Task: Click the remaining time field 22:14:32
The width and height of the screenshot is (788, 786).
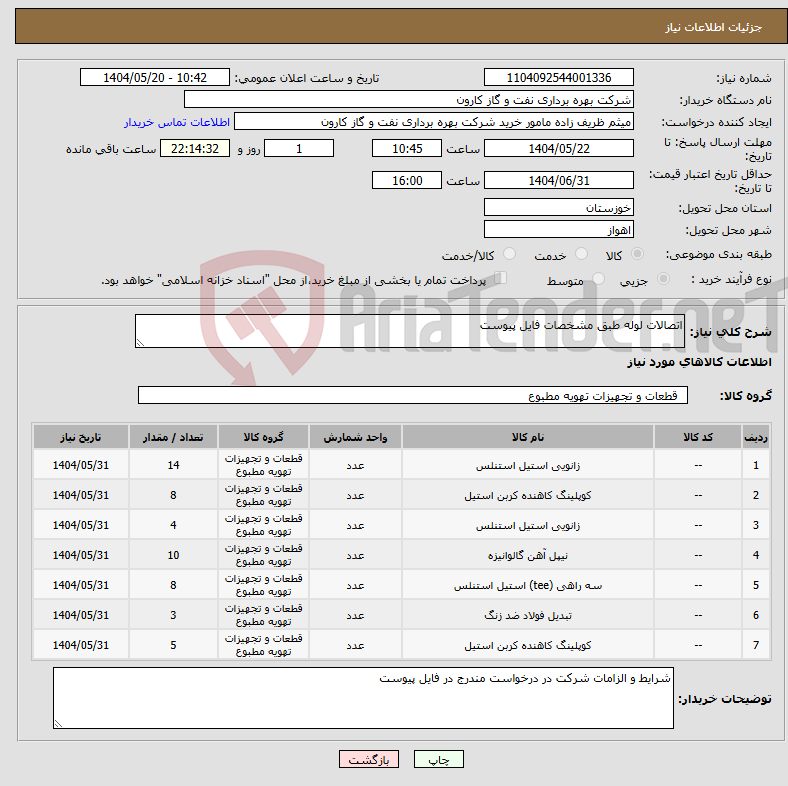Action: [195, 149]
